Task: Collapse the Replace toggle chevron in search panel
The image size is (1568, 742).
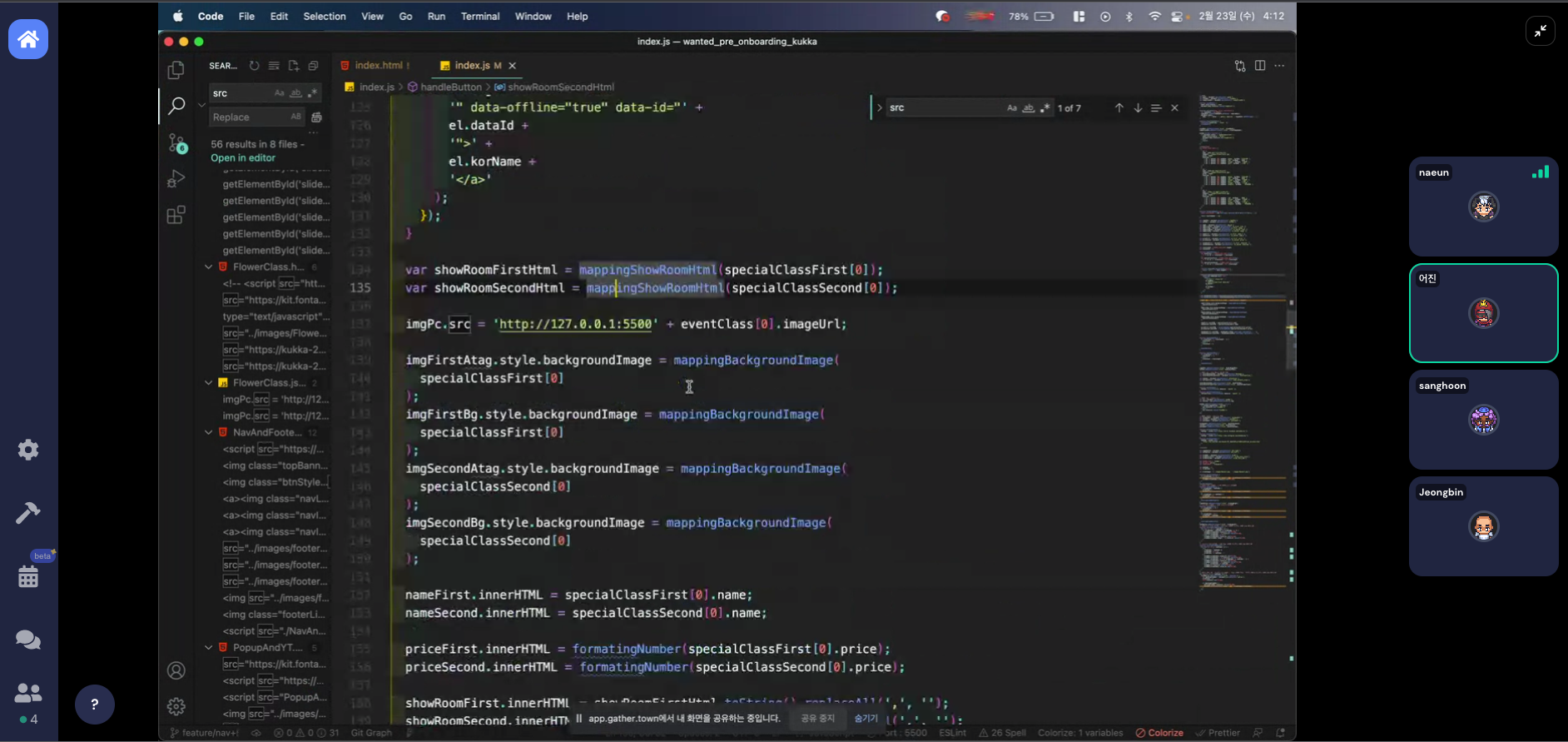Action: click(201, 105)
